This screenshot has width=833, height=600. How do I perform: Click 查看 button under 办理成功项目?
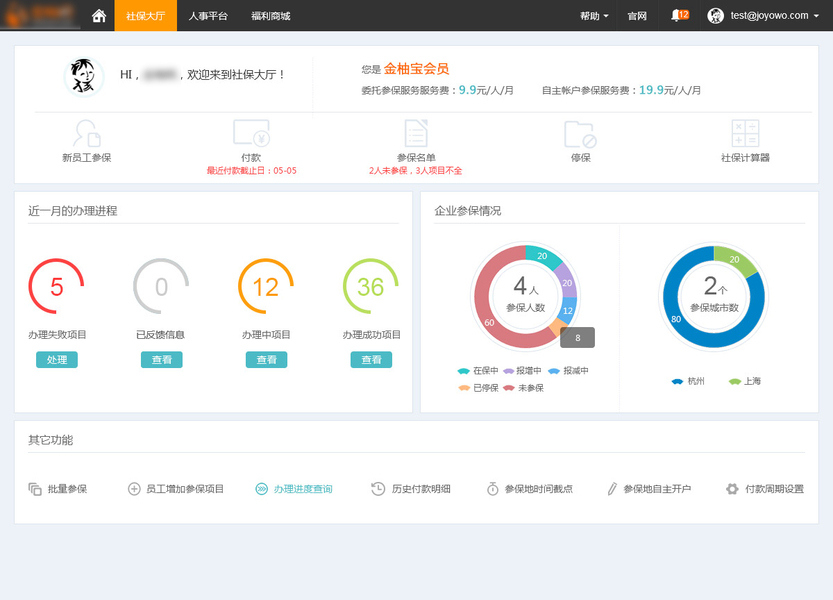(x=371, y=360)
